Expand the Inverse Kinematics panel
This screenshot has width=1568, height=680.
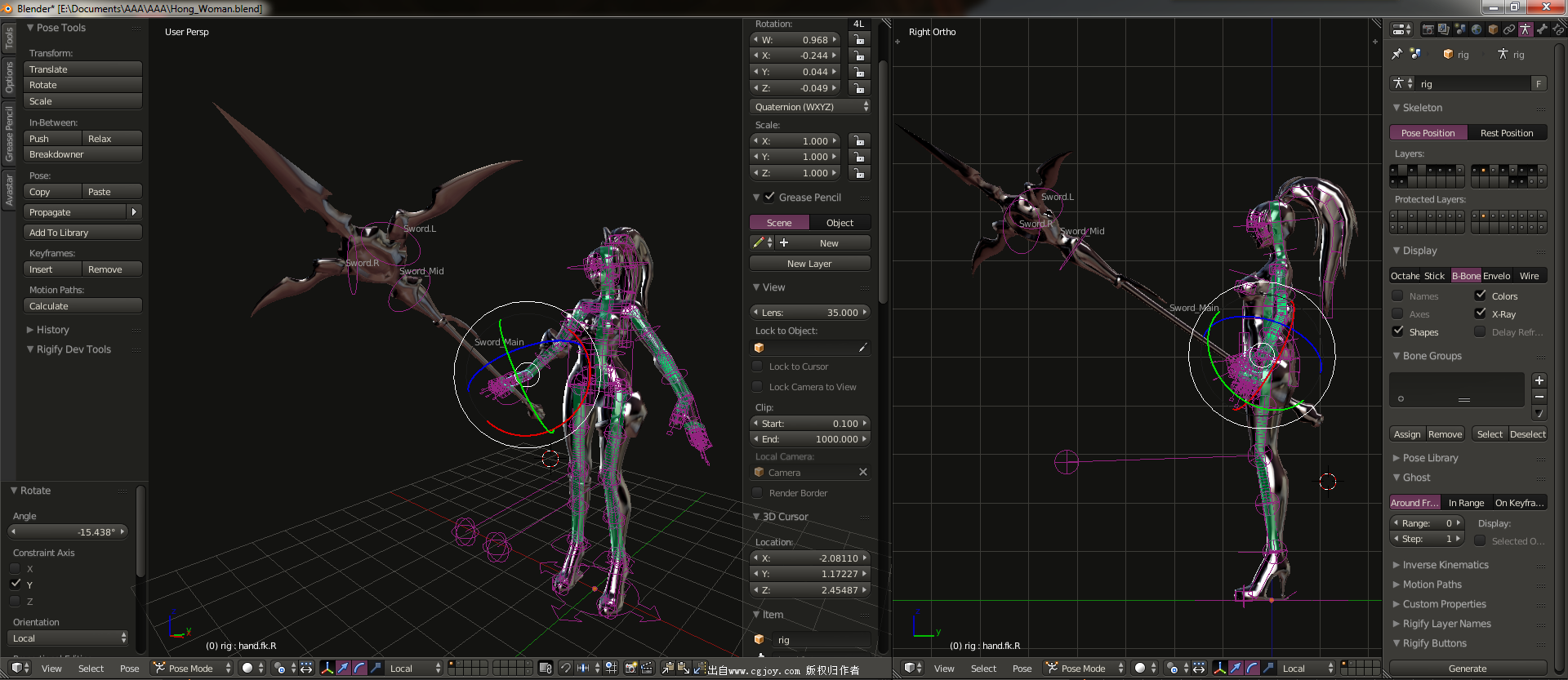(1445, 565)
